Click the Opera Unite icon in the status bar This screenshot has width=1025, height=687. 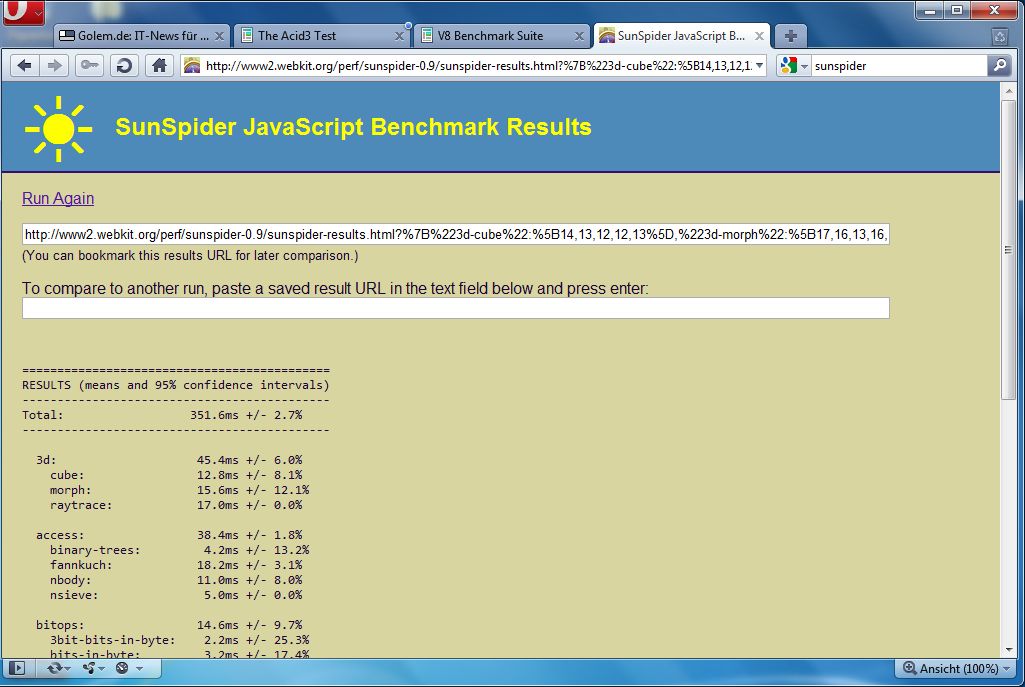coord(90,668)
